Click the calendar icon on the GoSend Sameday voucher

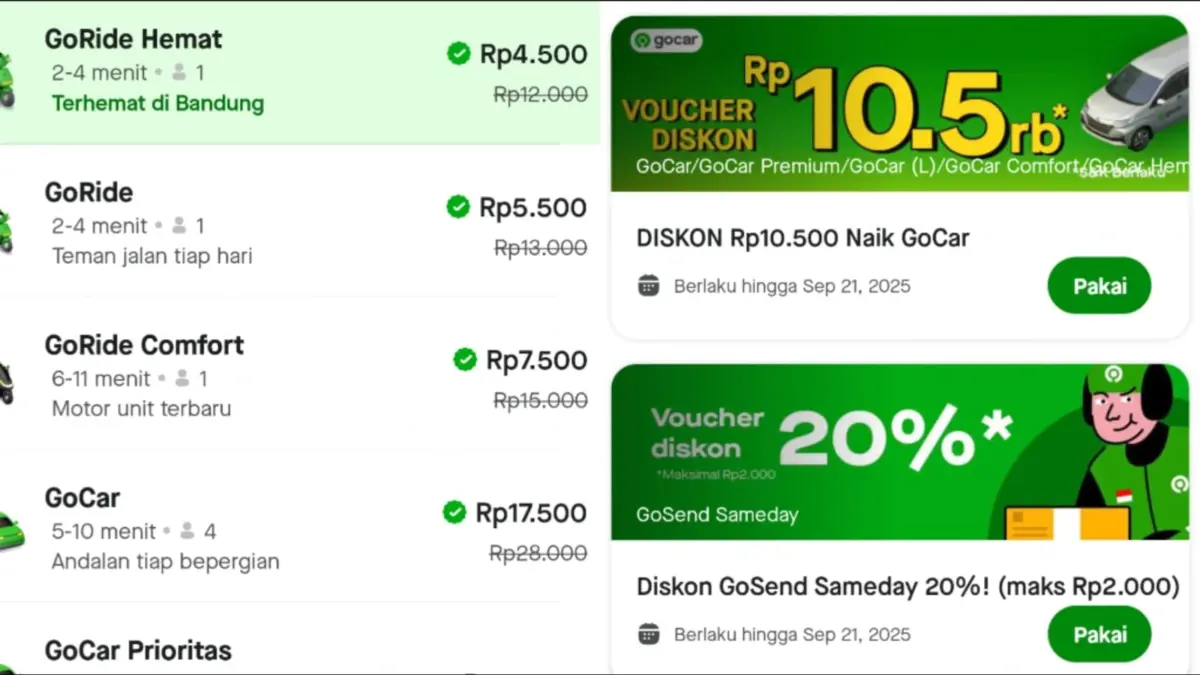[x=650, y=634]
